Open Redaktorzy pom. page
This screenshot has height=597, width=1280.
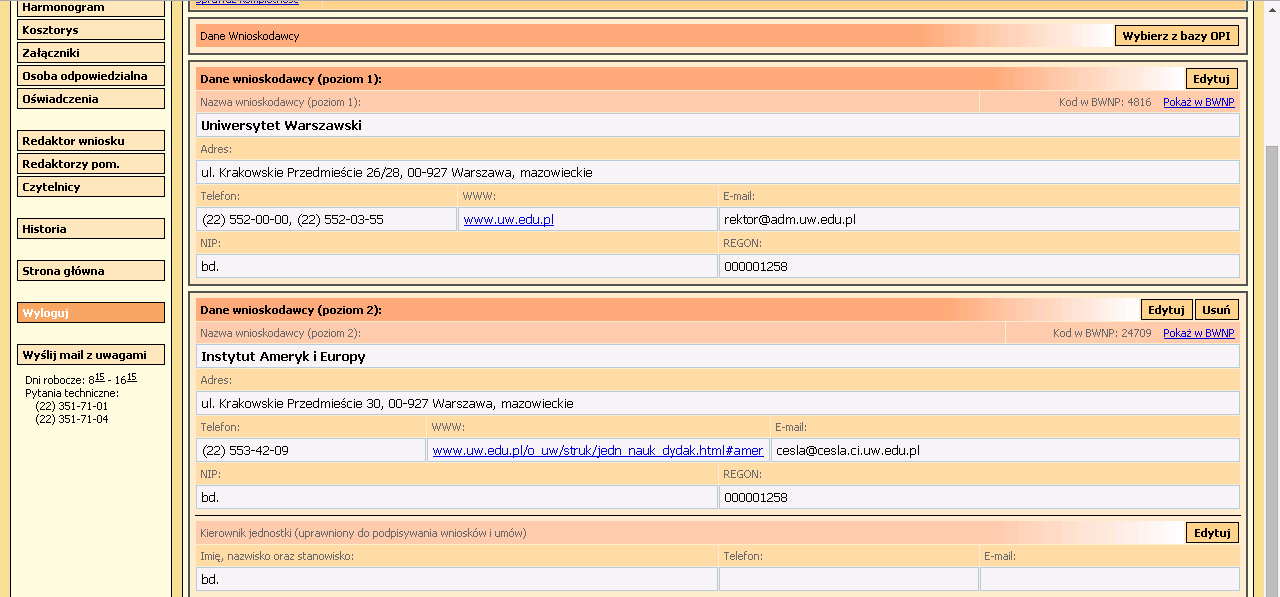[91, 164]
